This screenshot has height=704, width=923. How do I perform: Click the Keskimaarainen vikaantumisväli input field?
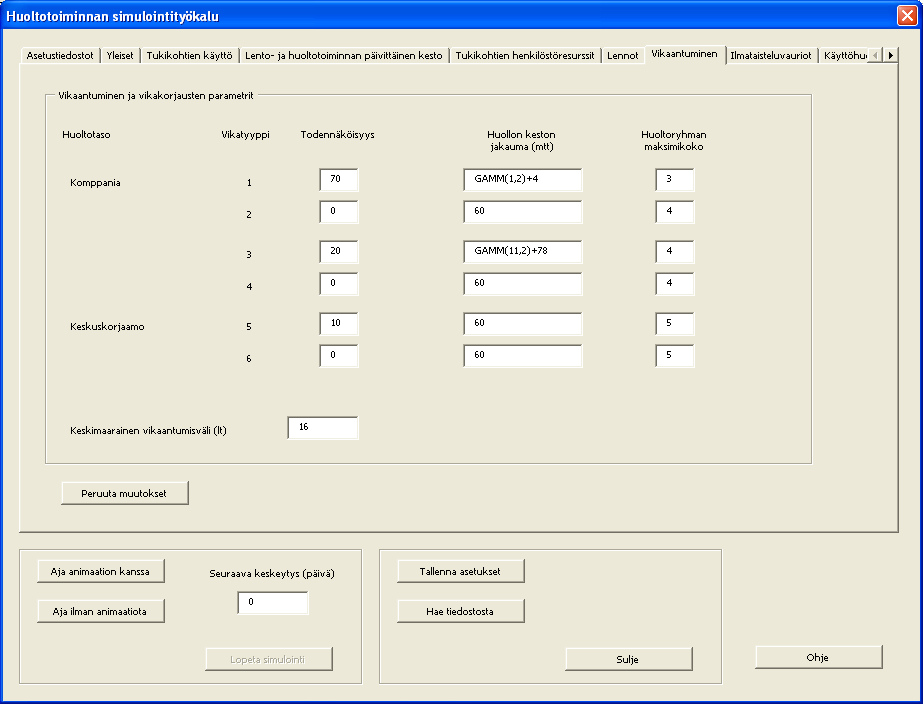[x=323, y=428]
